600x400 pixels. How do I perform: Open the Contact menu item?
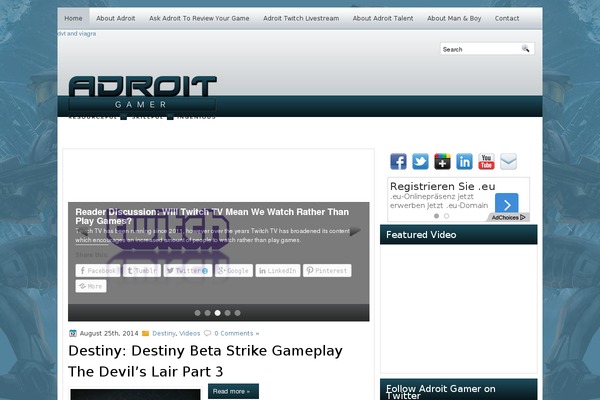pos(507,18)
